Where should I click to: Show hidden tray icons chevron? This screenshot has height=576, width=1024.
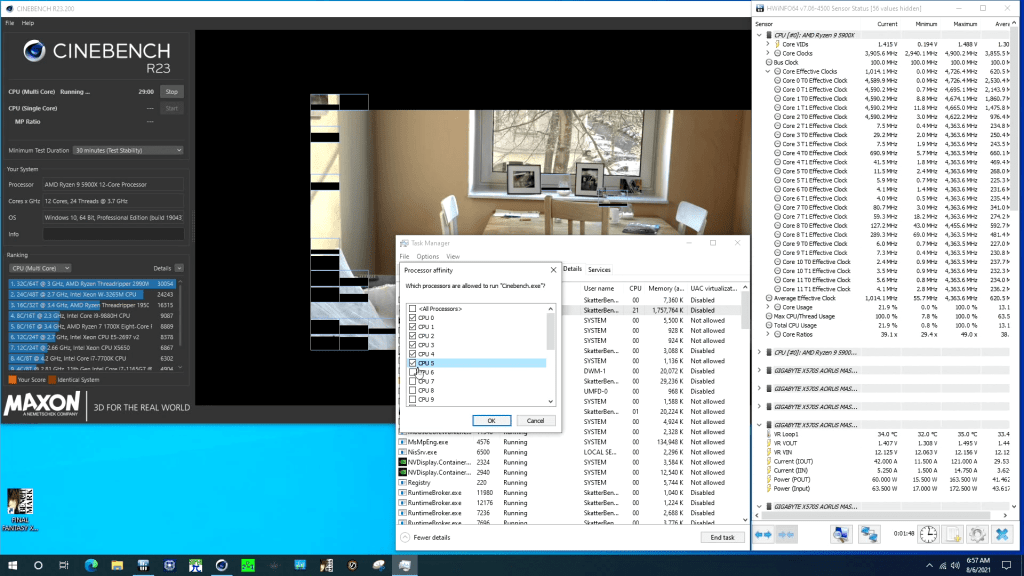tap(929, 566)
